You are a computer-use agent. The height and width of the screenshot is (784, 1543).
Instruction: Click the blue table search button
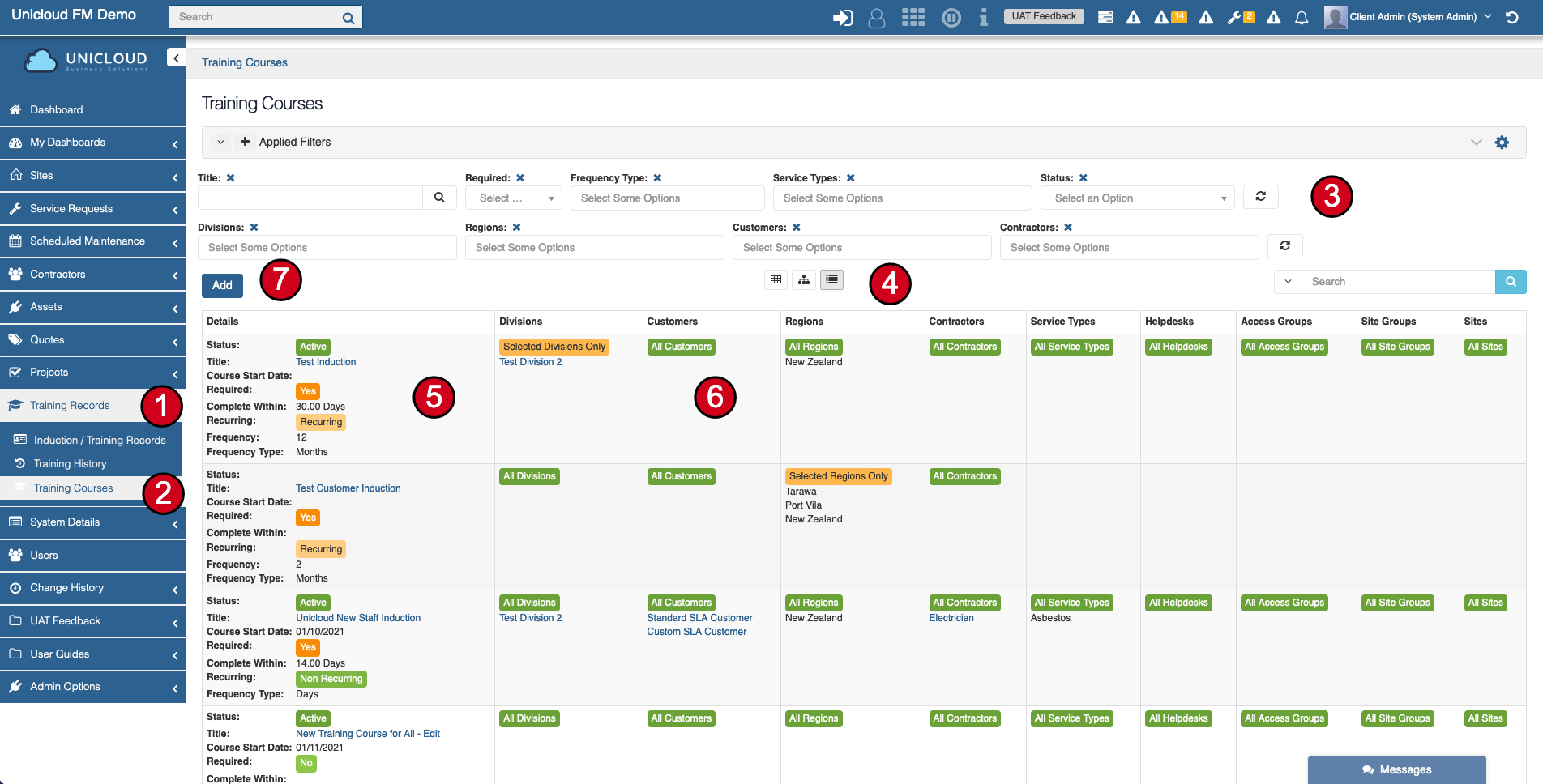(1511, 282)
